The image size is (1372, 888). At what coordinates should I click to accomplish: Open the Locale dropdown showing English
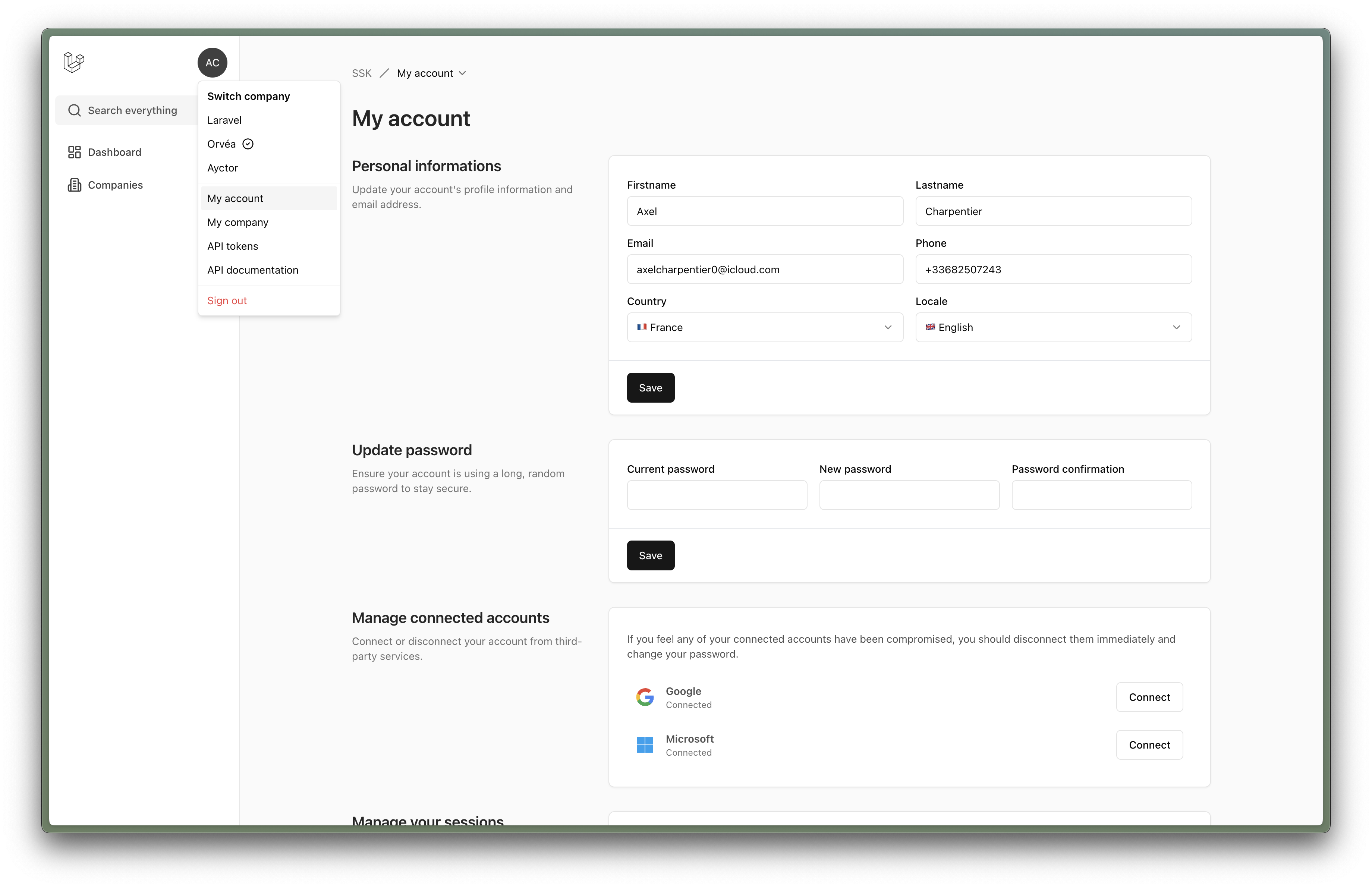pyautogui.click(x=1053, y=327)
